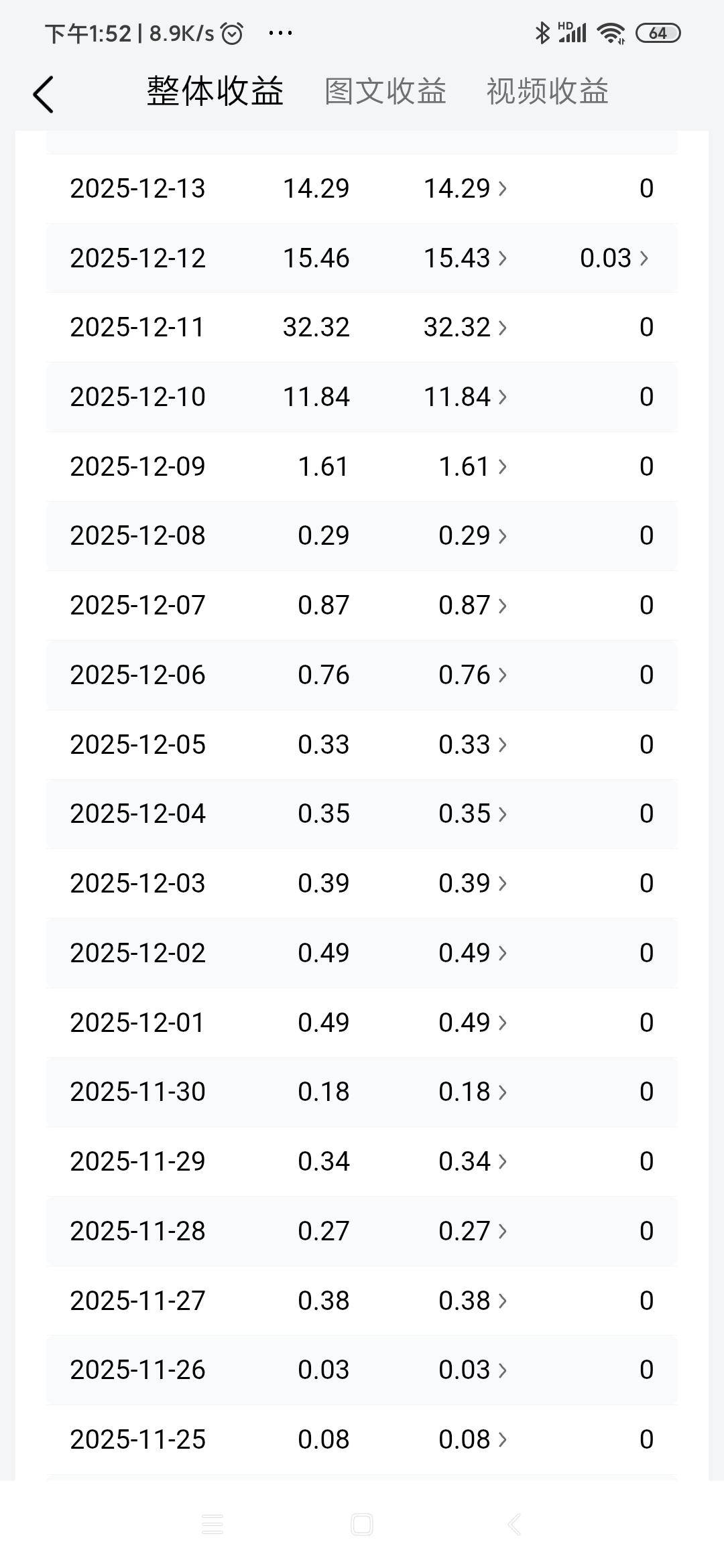Tap the Bluetooth status icon
The height and width of the screenshot is (1568, 724).
(x=542, y=33)
